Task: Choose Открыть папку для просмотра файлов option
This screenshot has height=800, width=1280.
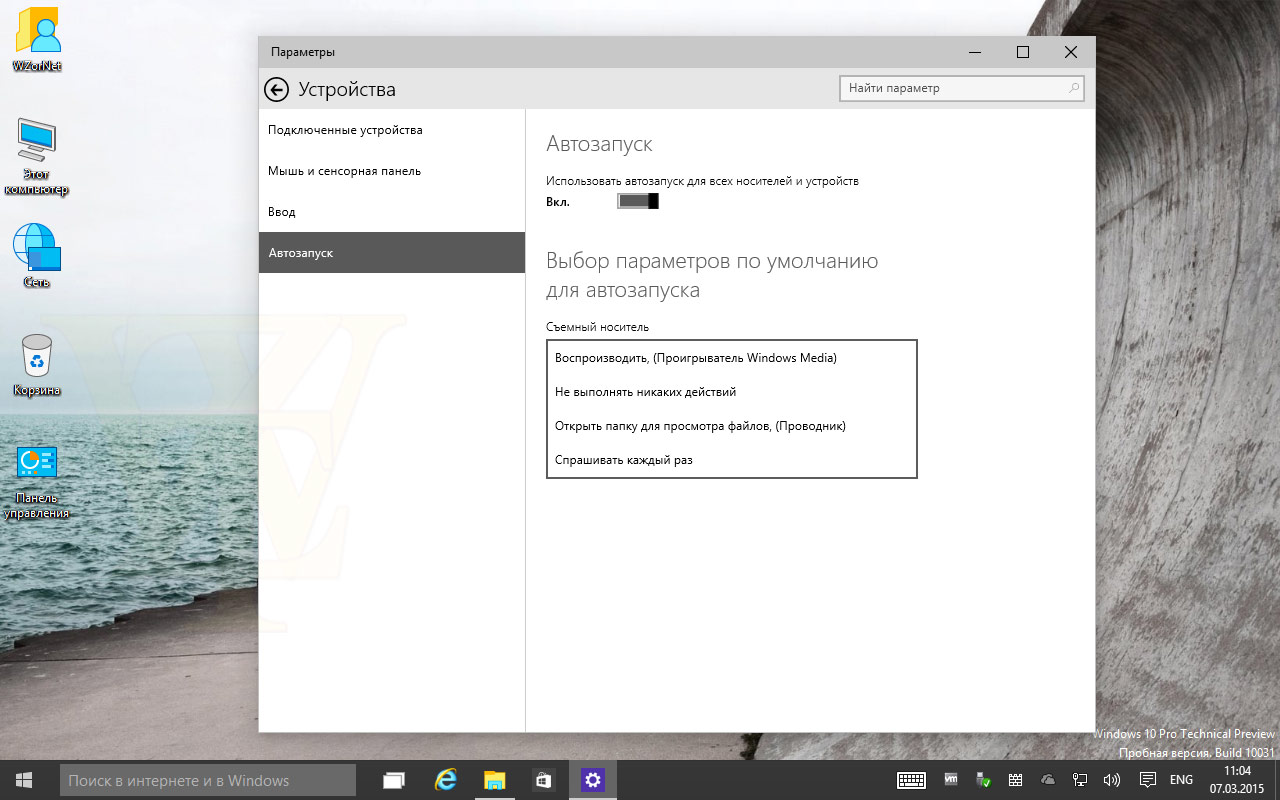Action: (x=732, y=426)
